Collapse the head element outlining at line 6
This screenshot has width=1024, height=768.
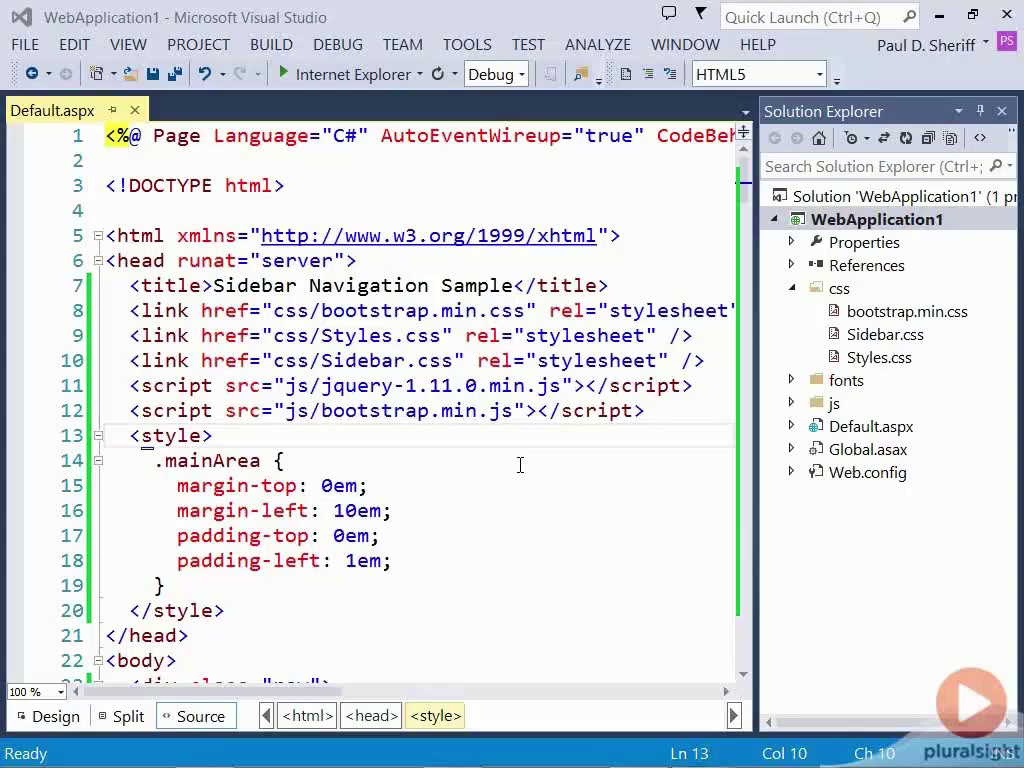tap(98, 261)
